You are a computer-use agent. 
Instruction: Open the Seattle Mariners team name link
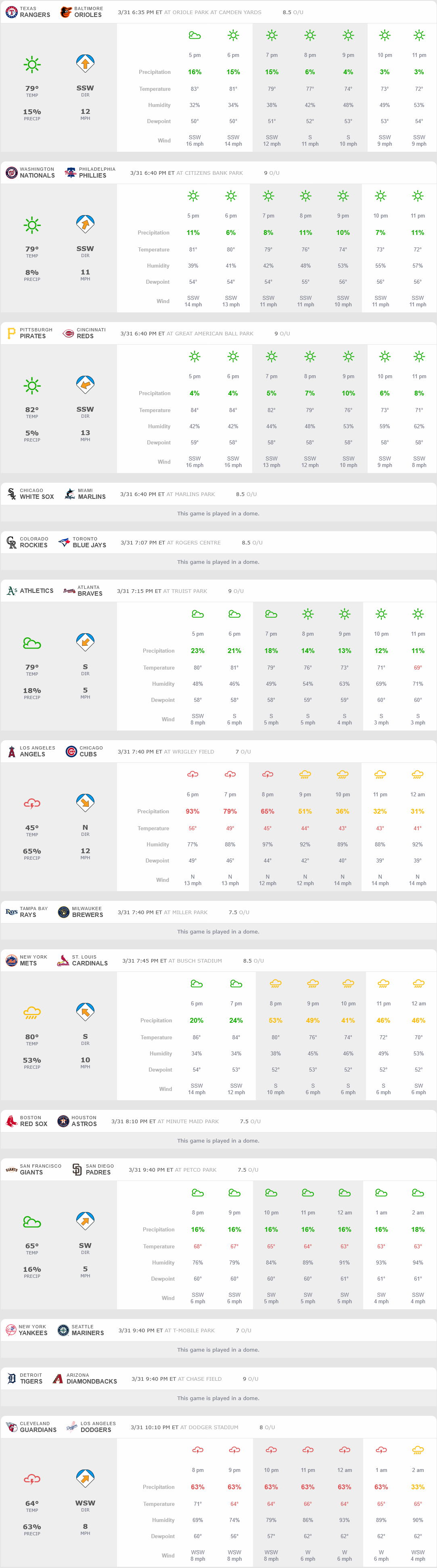coord(88,1333)
